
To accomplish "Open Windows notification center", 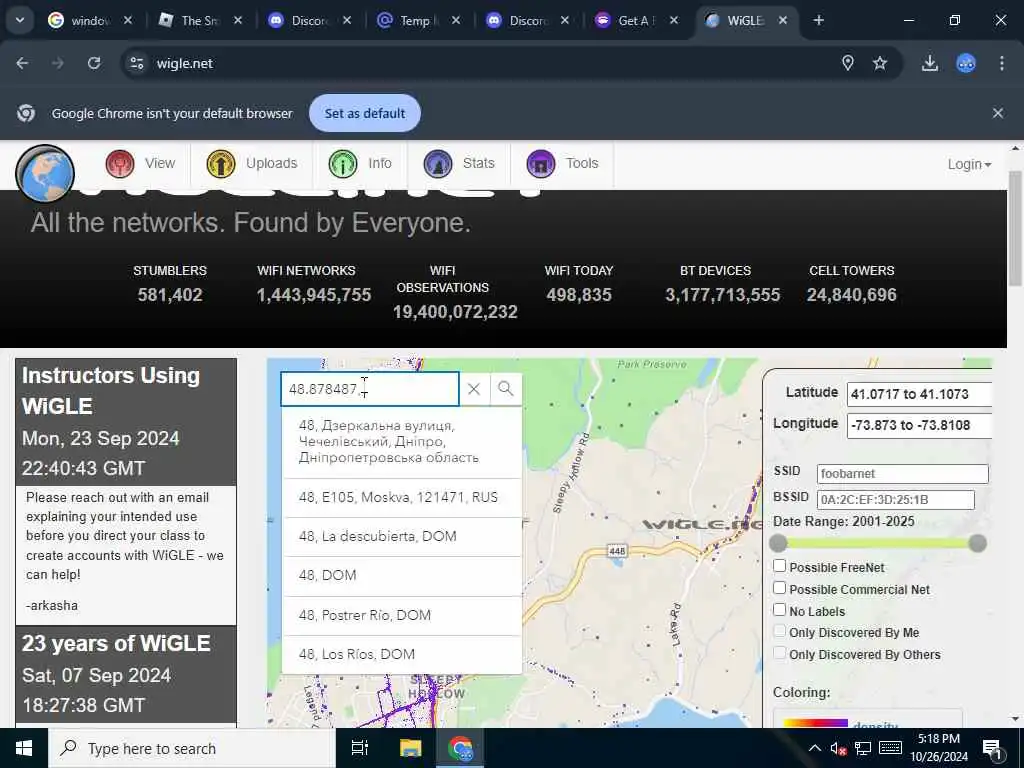I will pyautogui.click(x=993, y=748).
